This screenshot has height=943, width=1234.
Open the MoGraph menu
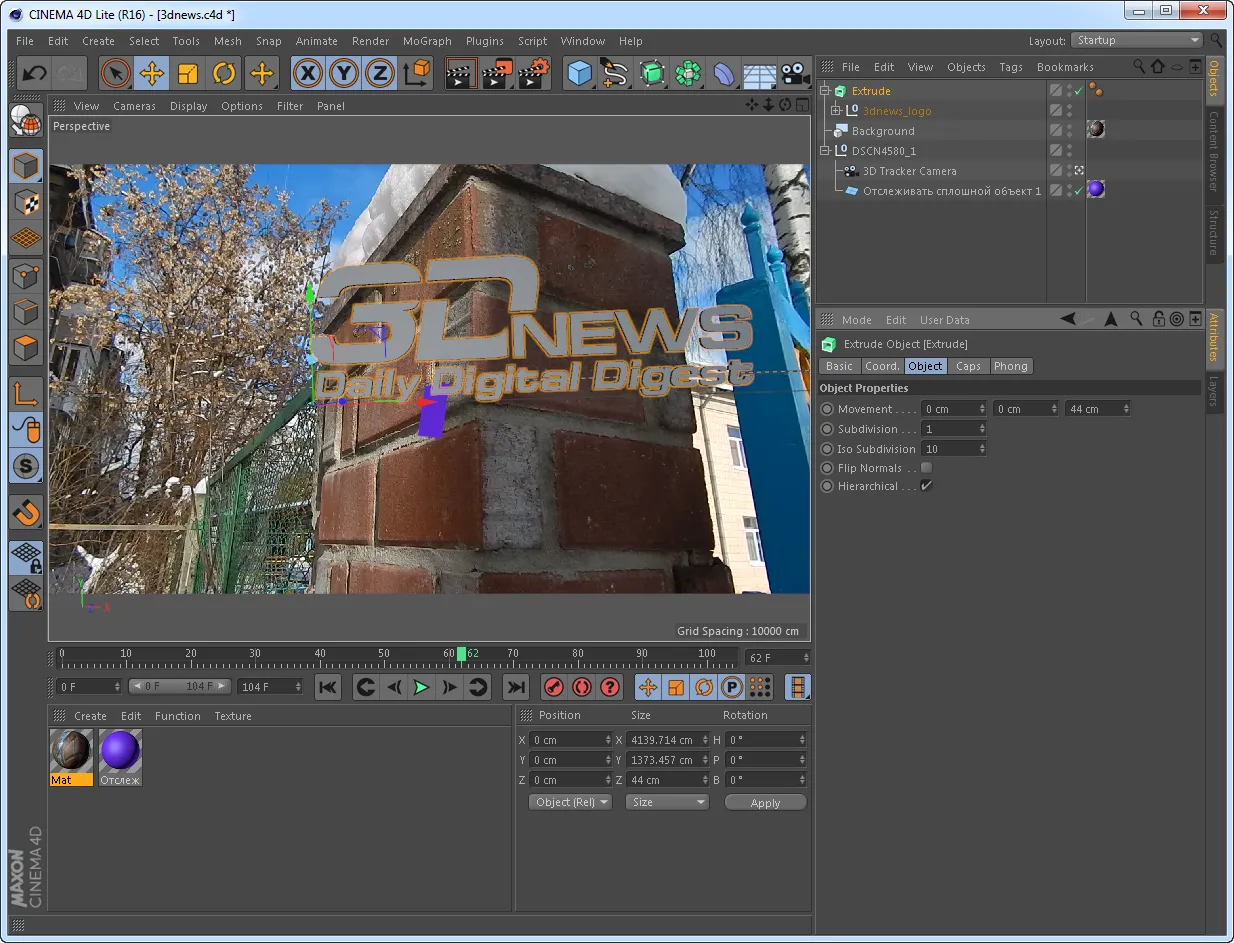(427, 41)
